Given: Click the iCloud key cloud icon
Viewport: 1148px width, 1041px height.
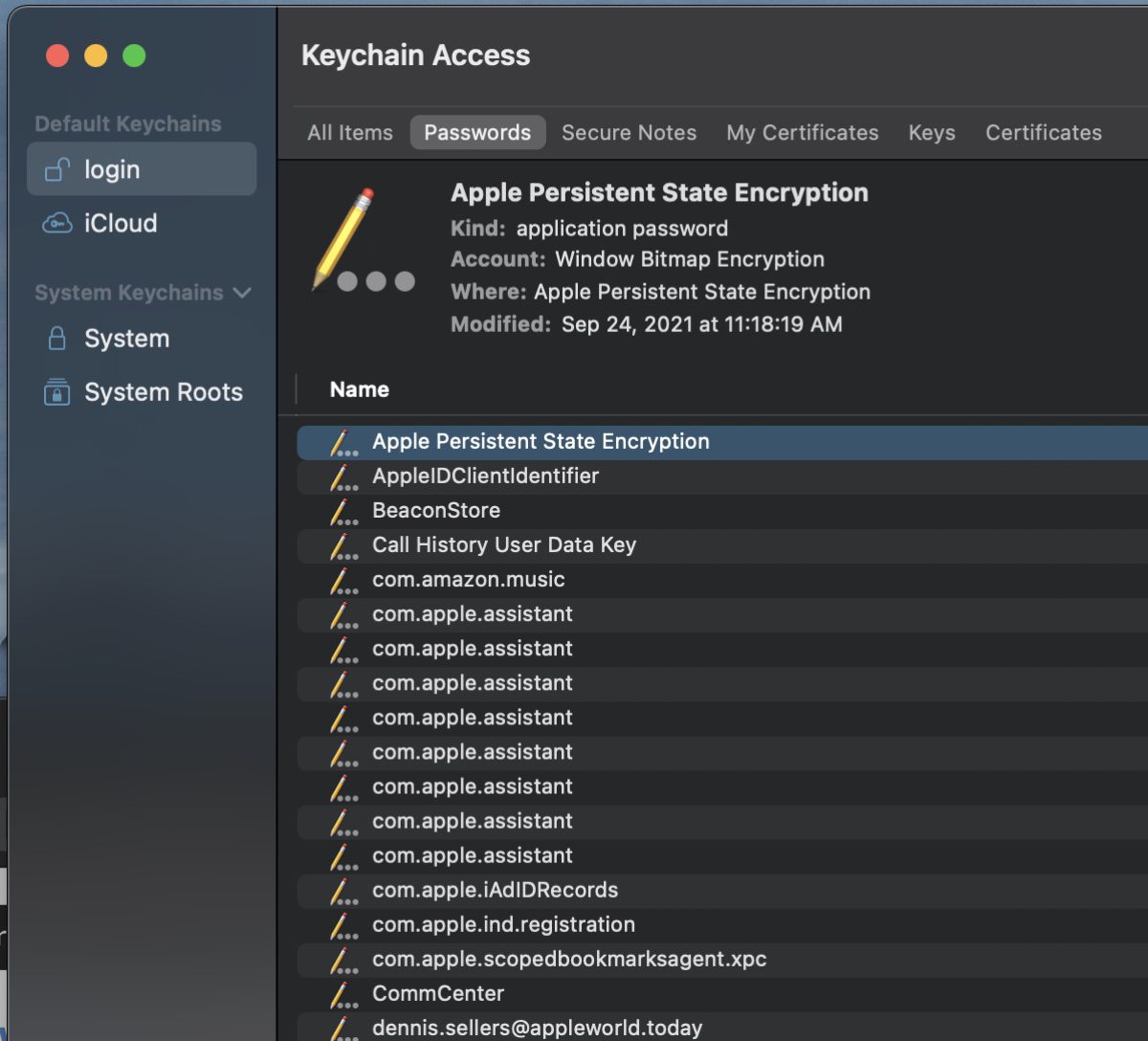Looking at the screenshot, I should coord(57,224).
